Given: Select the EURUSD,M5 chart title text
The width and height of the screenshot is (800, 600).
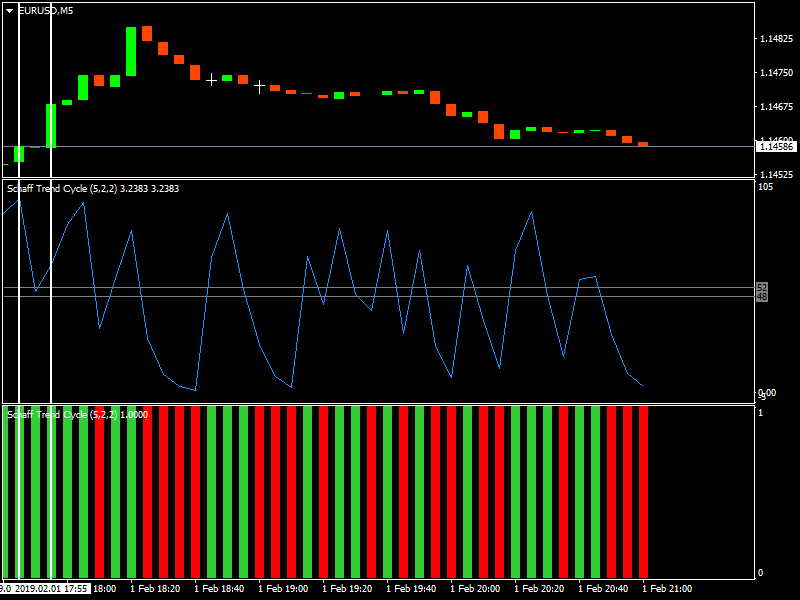Looking at the screenshot, I should [46, 11].
